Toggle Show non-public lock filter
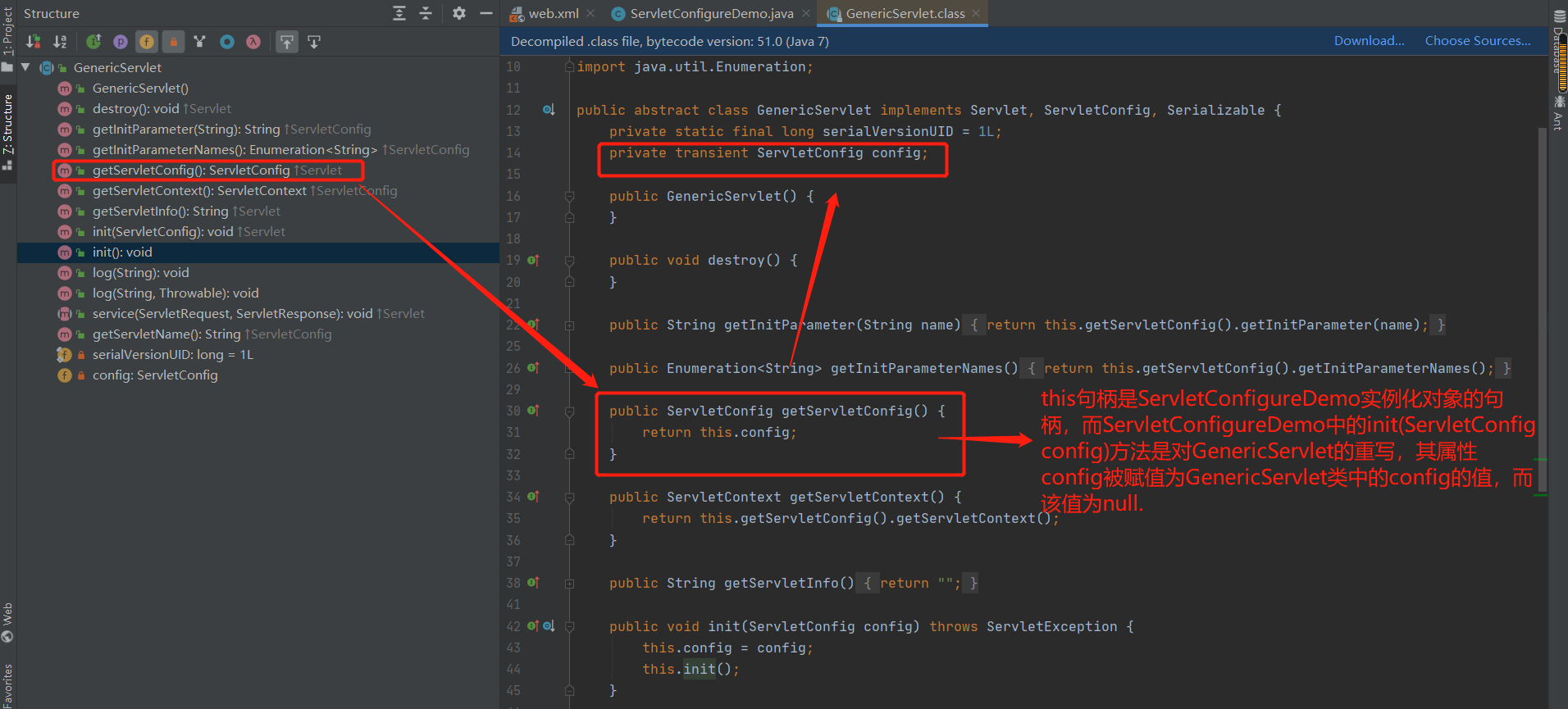 tap(173, 42)
